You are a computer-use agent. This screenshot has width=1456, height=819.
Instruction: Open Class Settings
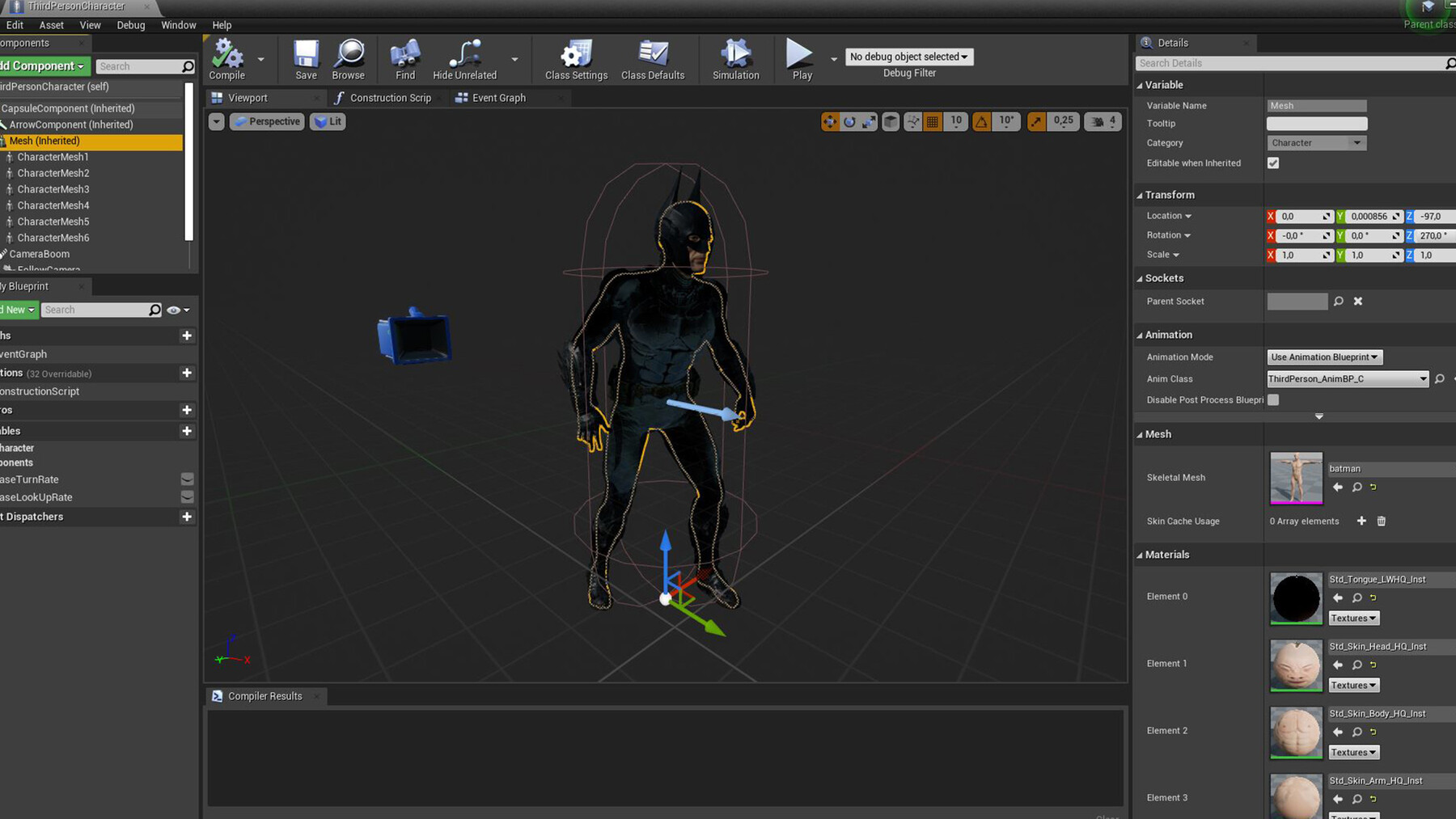(x=576, y=60)
